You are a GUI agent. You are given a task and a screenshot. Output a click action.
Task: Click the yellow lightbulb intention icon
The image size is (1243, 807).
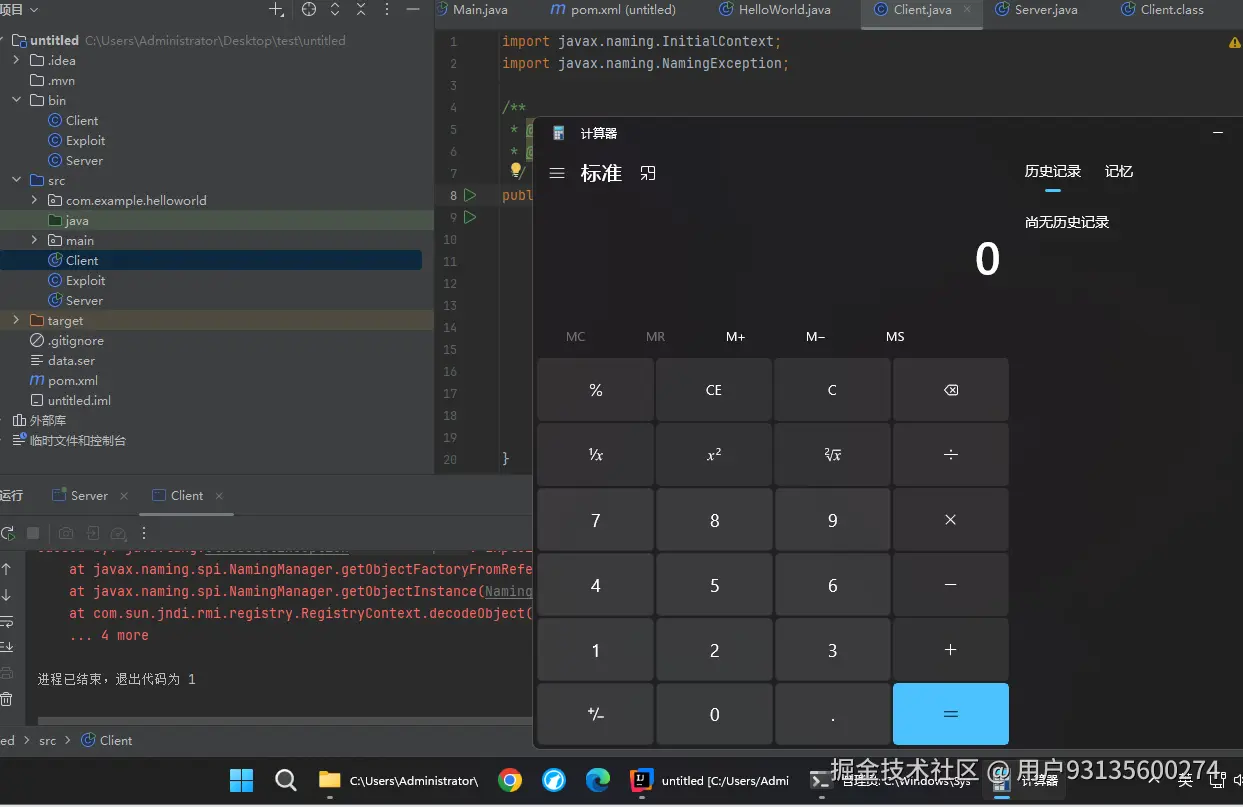[516, 172]
